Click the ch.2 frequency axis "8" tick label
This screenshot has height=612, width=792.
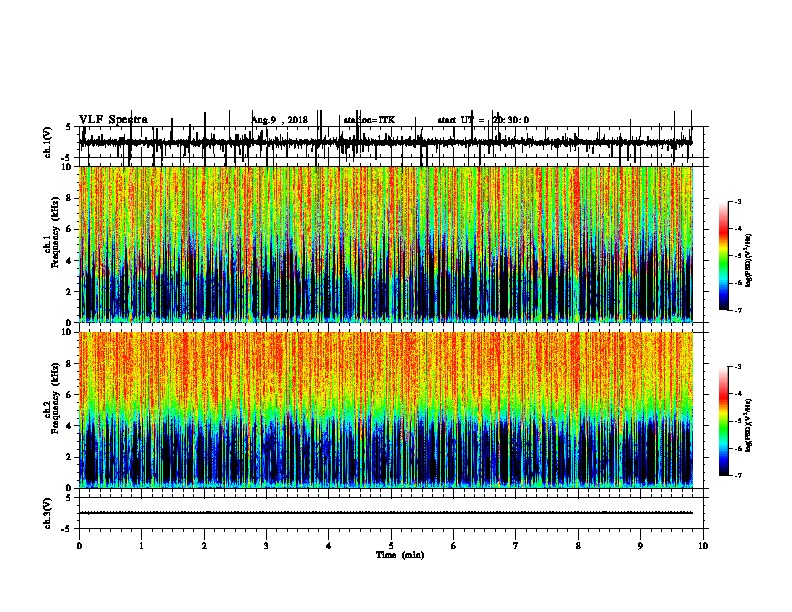click(69, 364)
